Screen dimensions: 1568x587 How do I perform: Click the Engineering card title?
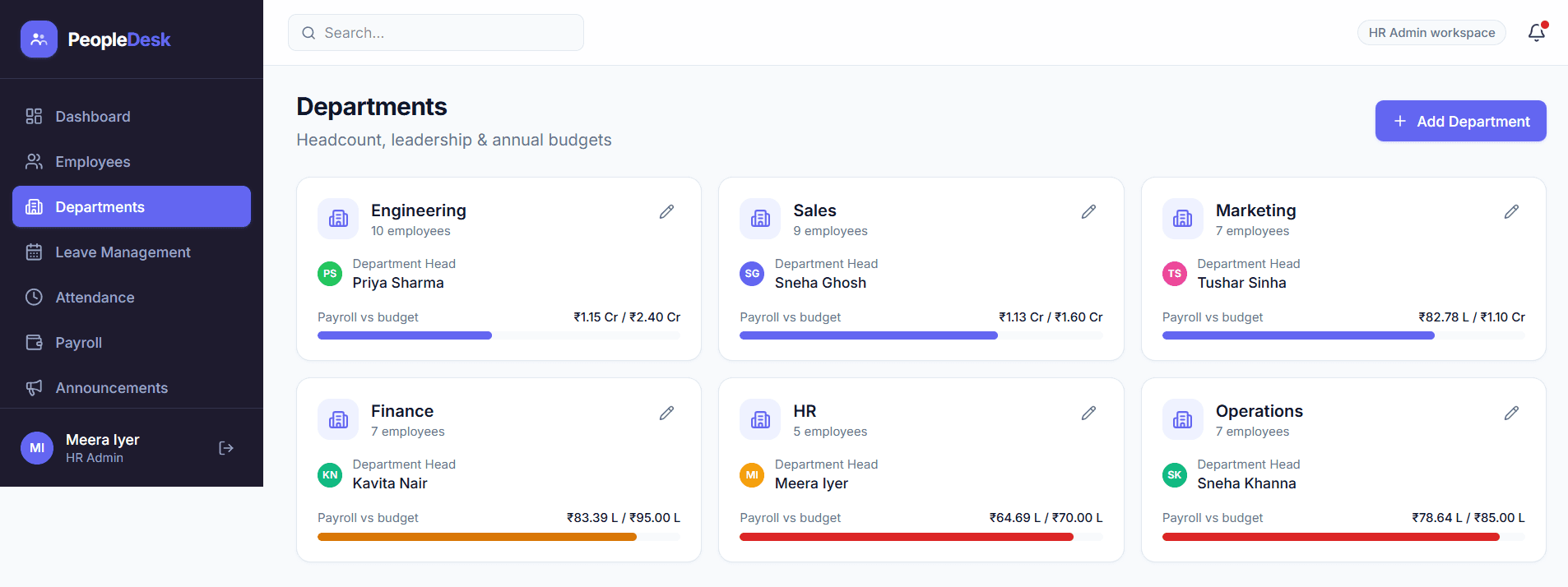(419, 210)
